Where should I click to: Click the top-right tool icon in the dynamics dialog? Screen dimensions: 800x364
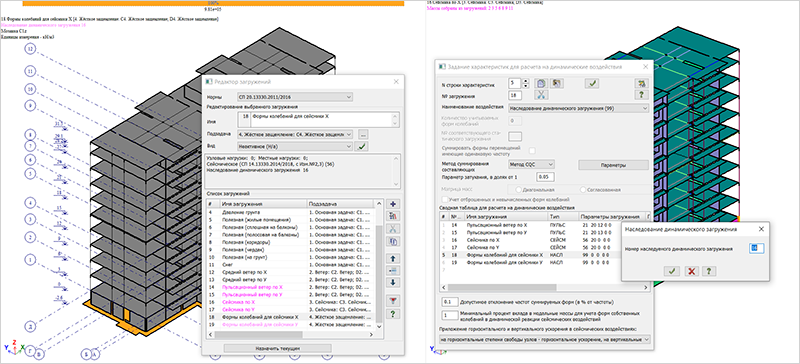tap(641, 83)
